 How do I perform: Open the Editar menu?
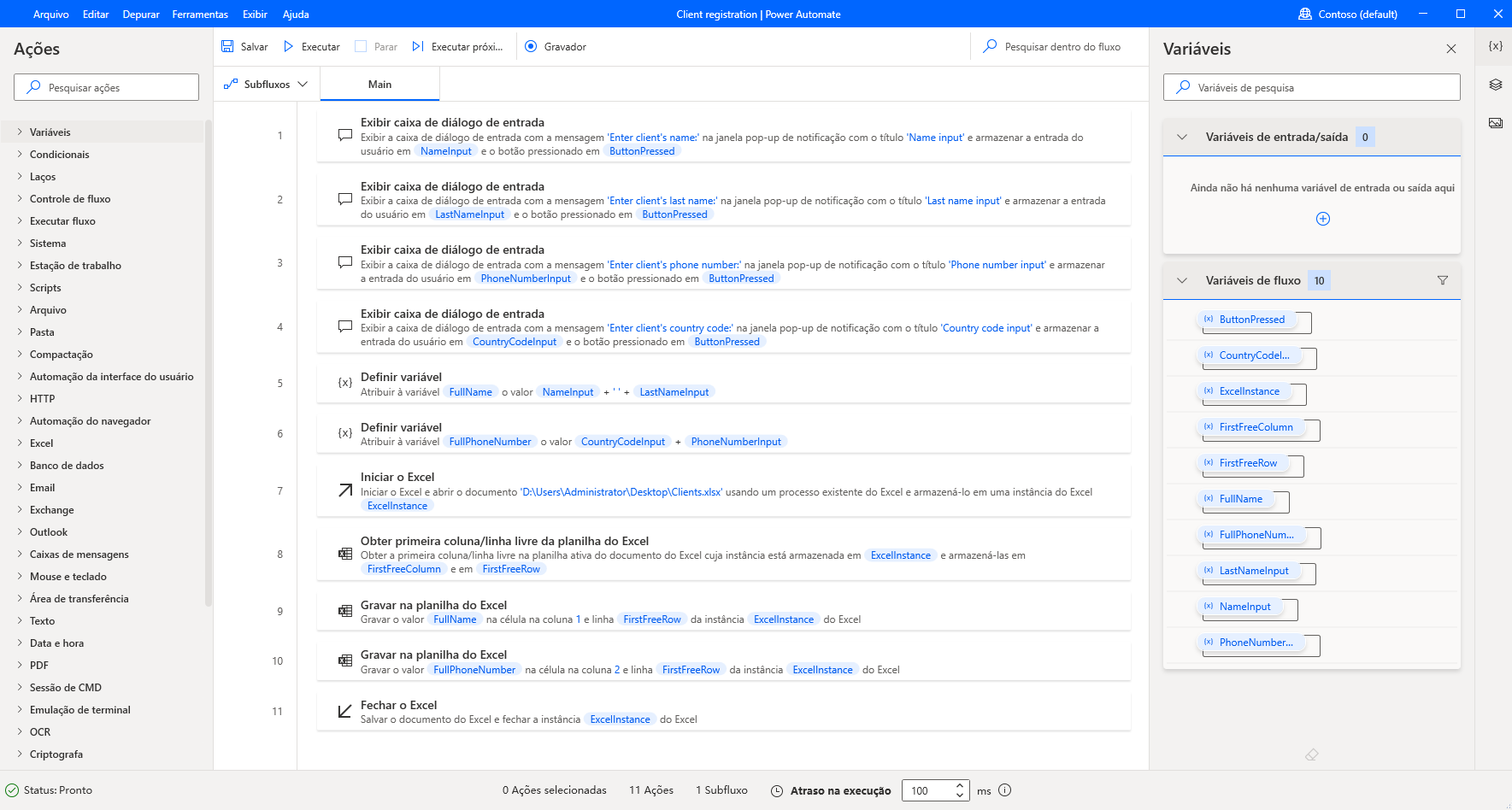tap(96, 15)
